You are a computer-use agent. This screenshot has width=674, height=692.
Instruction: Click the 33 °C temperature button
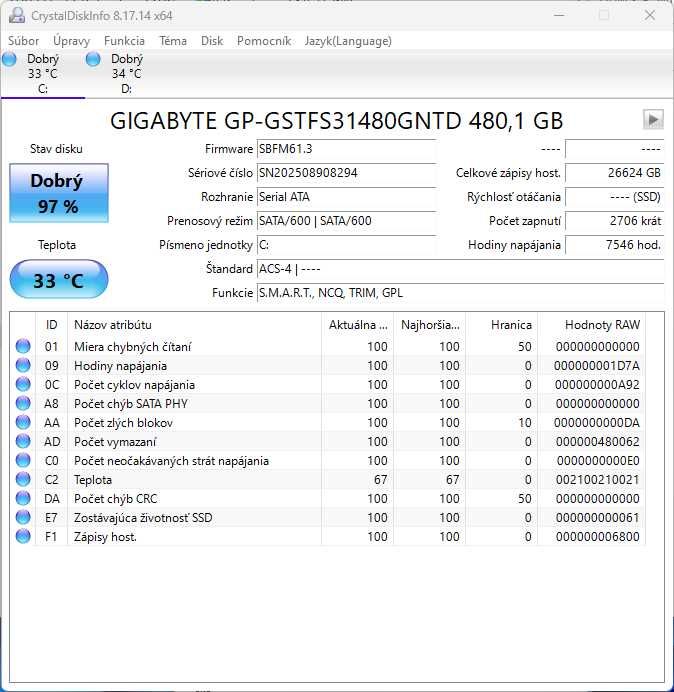[59, 280]
